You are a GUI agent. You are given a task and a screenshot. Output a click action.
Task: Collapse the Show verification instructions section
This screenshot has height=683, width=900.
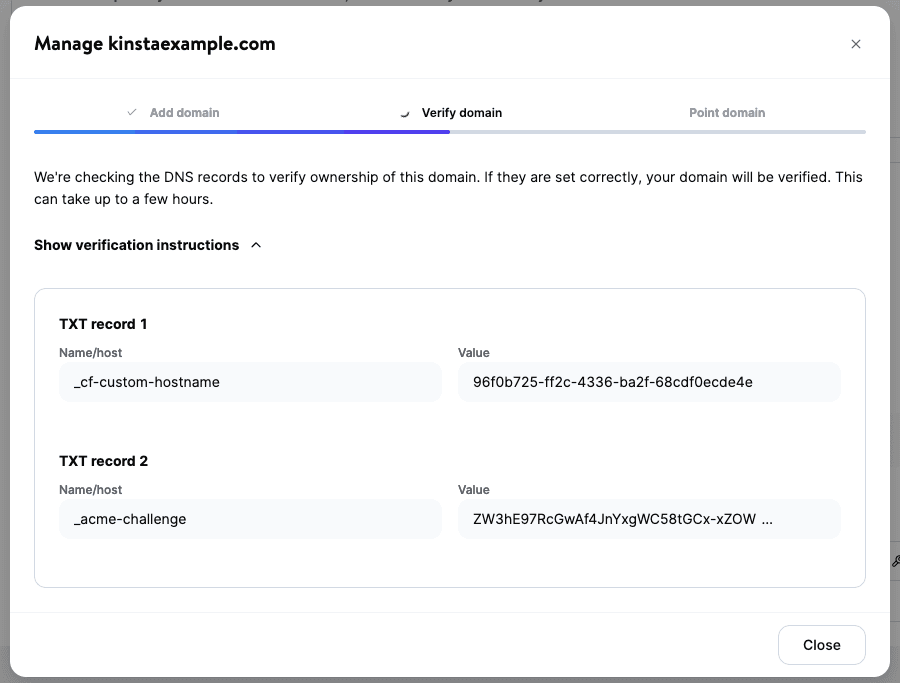tap(135, 245)
